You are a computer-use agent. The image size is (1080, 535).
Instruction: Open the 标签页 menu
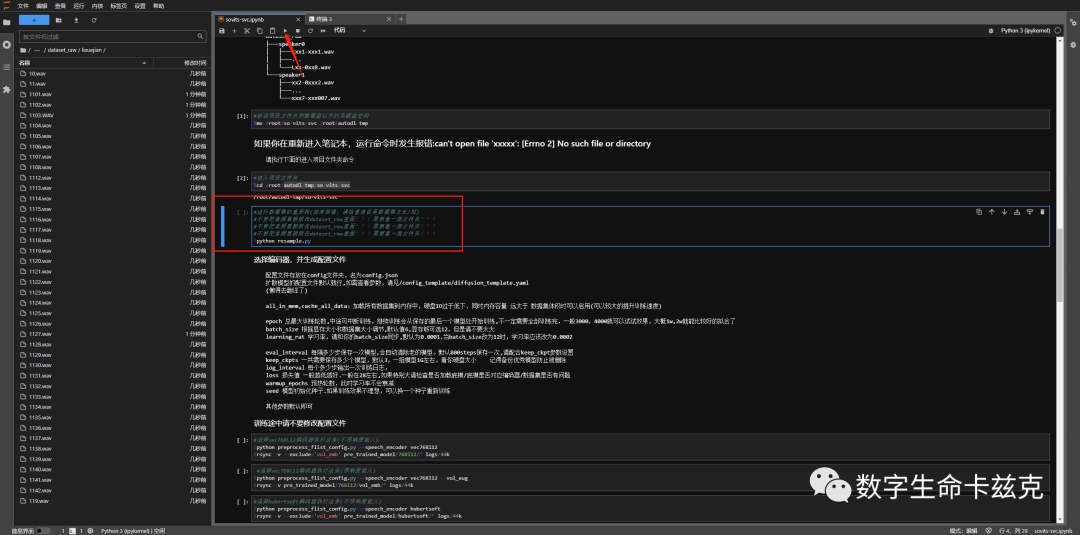click(118, 6)
